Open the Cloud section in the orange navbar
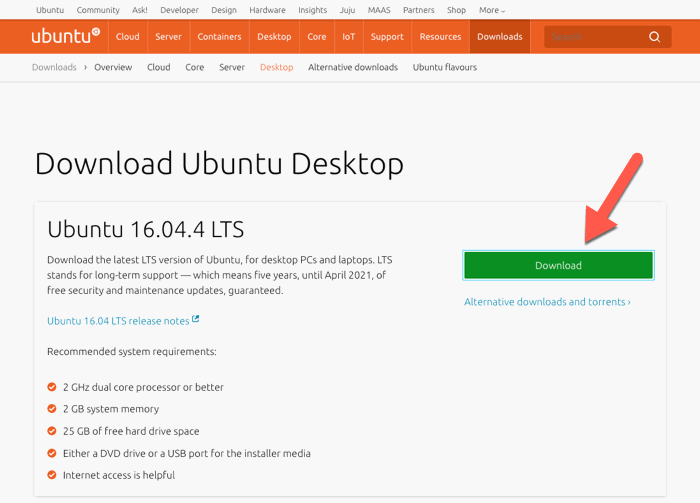The height and width of the screenshot is (503, 700). pos(128,37)
